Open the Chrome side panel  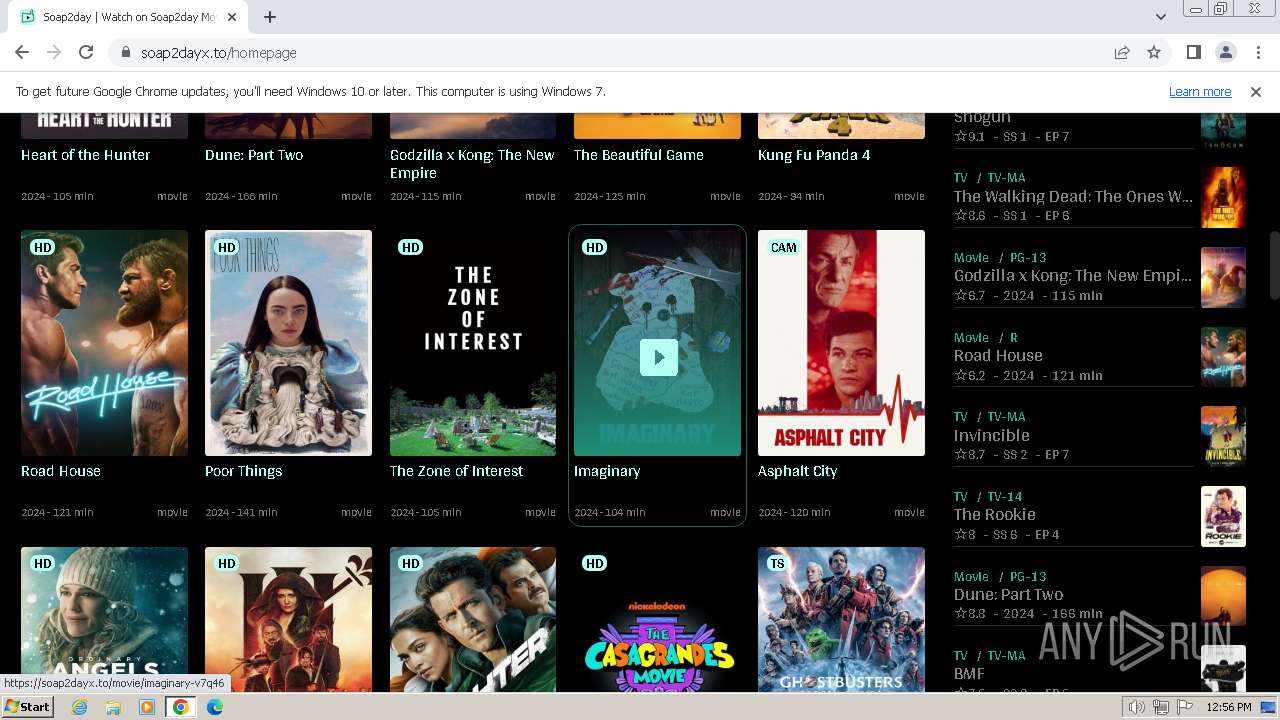pos(1193,52)
